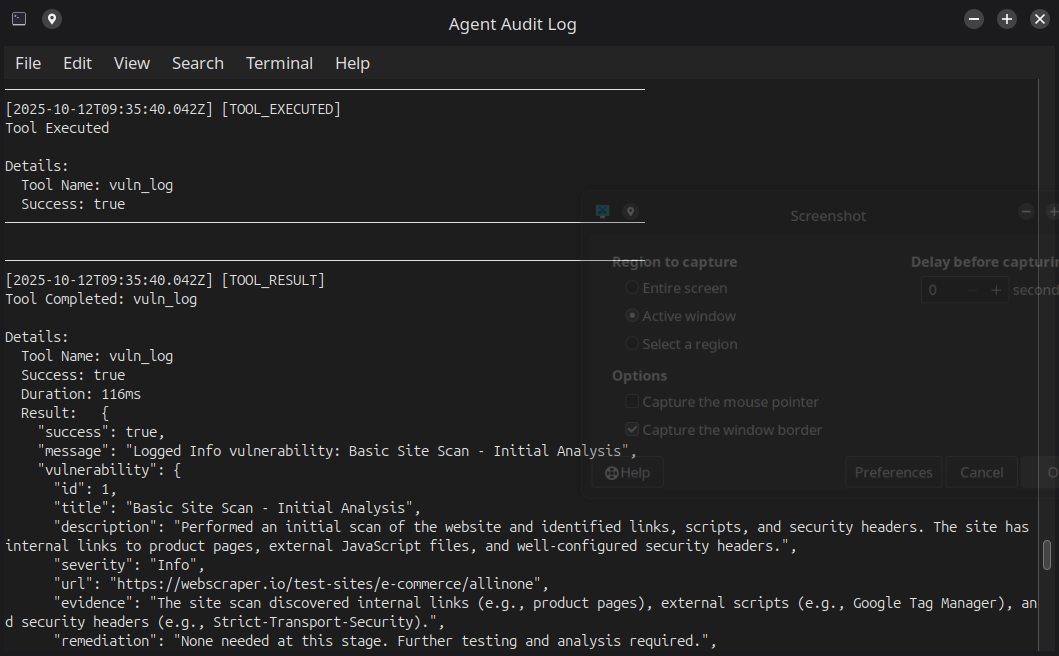This screenshot has height=656, width=1059.
Task: Click the Help lifebuoy icon in Screenshot dialog
Action: click(x=611, y=473)
